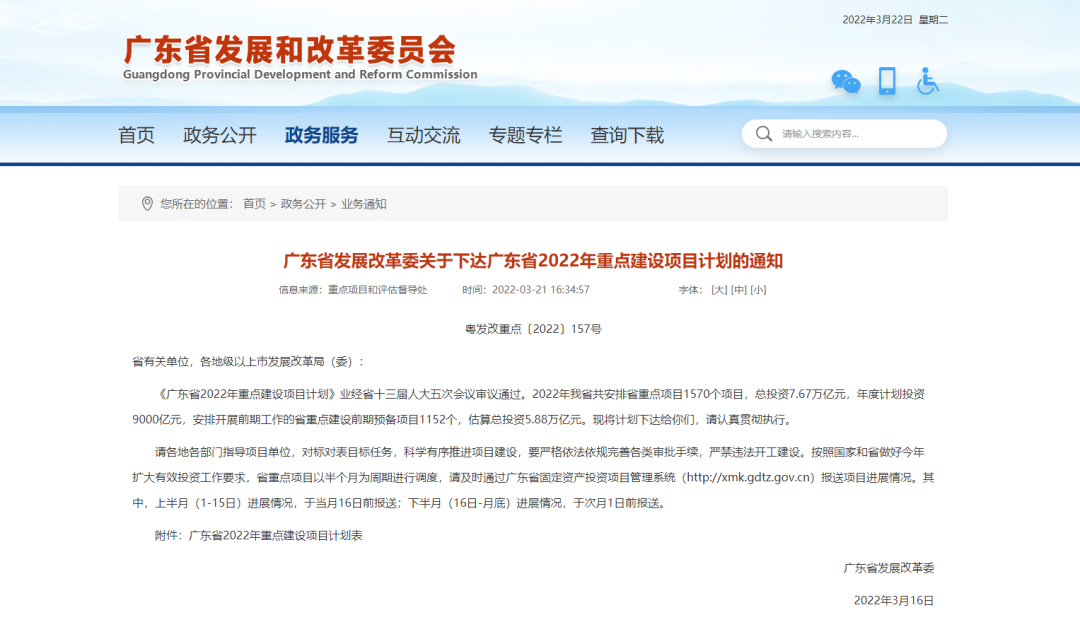1080x634 pixels.
Task: Open the 专题专栏 navigation item
Action: tap(526, 135)
